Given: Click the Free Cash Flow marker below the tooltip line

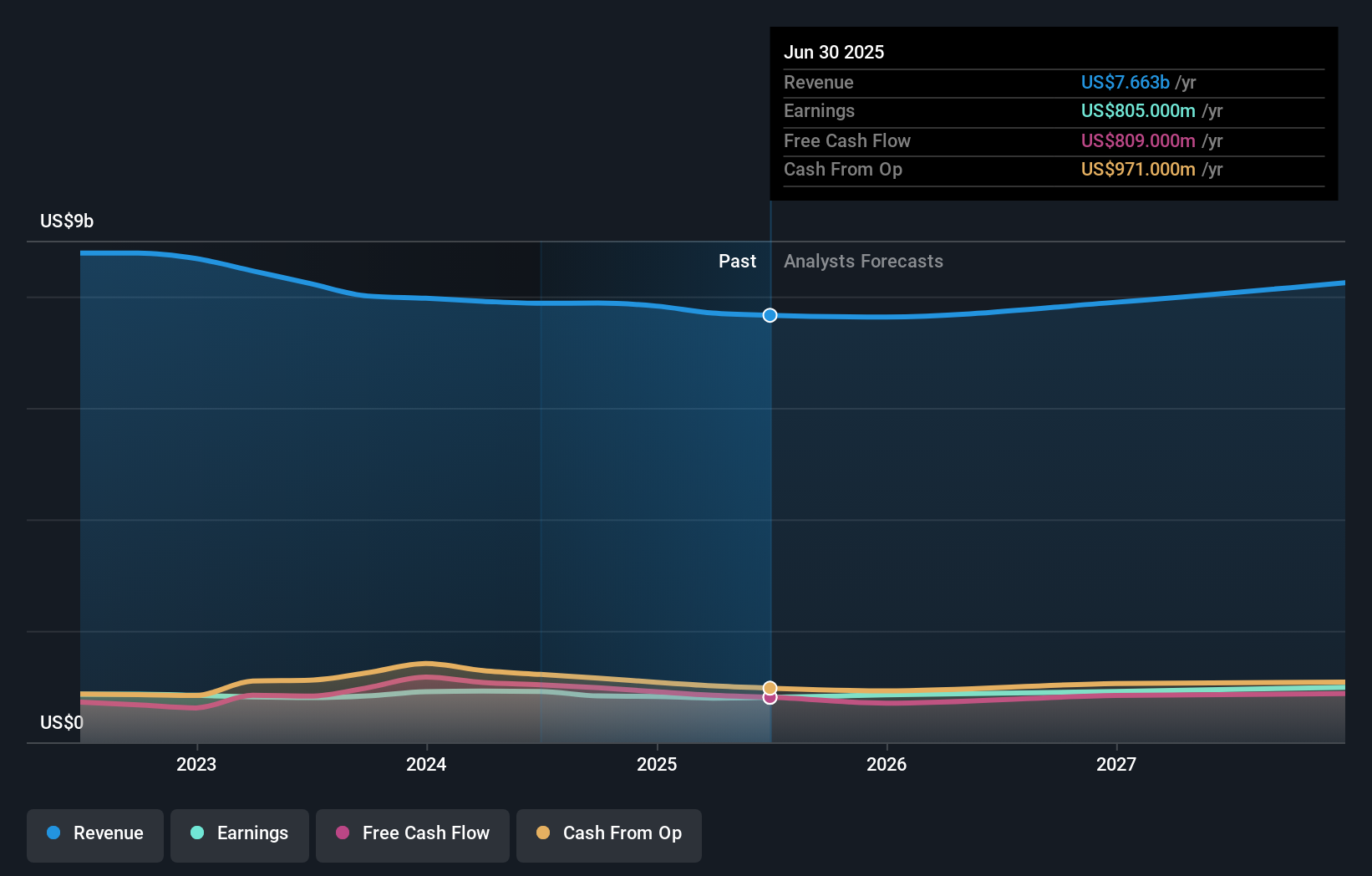Looking at the screenshot, I should point(770,698).
